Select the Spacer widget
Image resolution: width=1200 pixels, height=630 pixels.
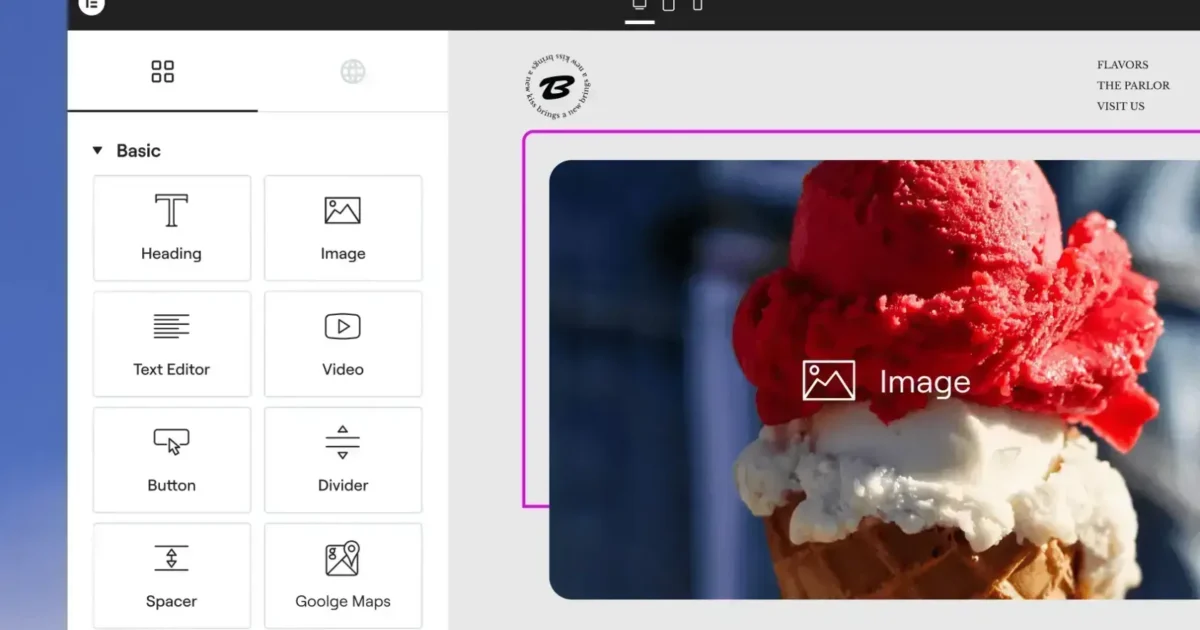pyautogui.click(x=172, y=575)
